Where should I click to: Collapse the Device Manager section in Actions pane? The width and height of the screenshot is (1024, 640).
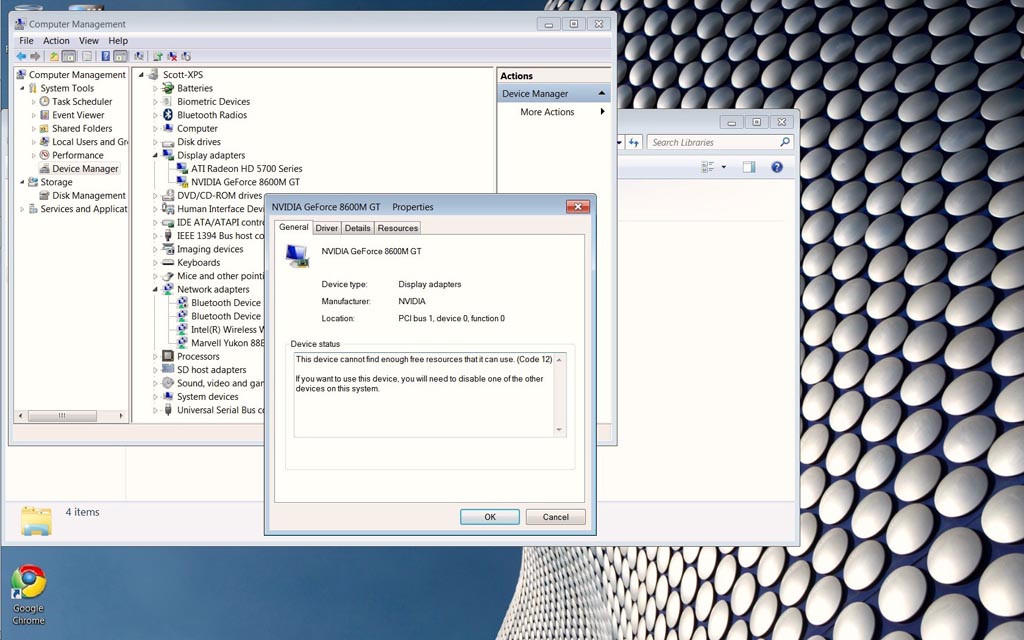(601, 93)
